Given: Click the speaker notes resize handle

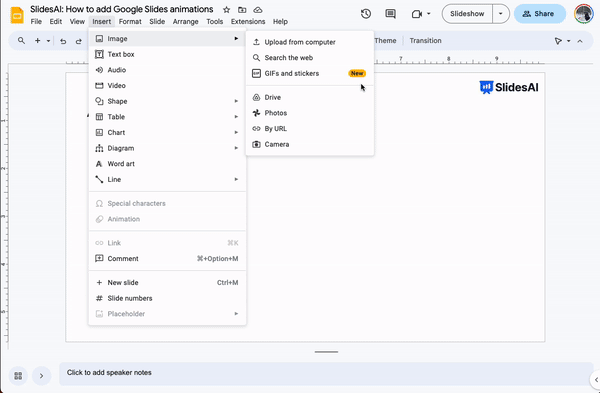Looking at the screenshot, I should pos(326,352).
